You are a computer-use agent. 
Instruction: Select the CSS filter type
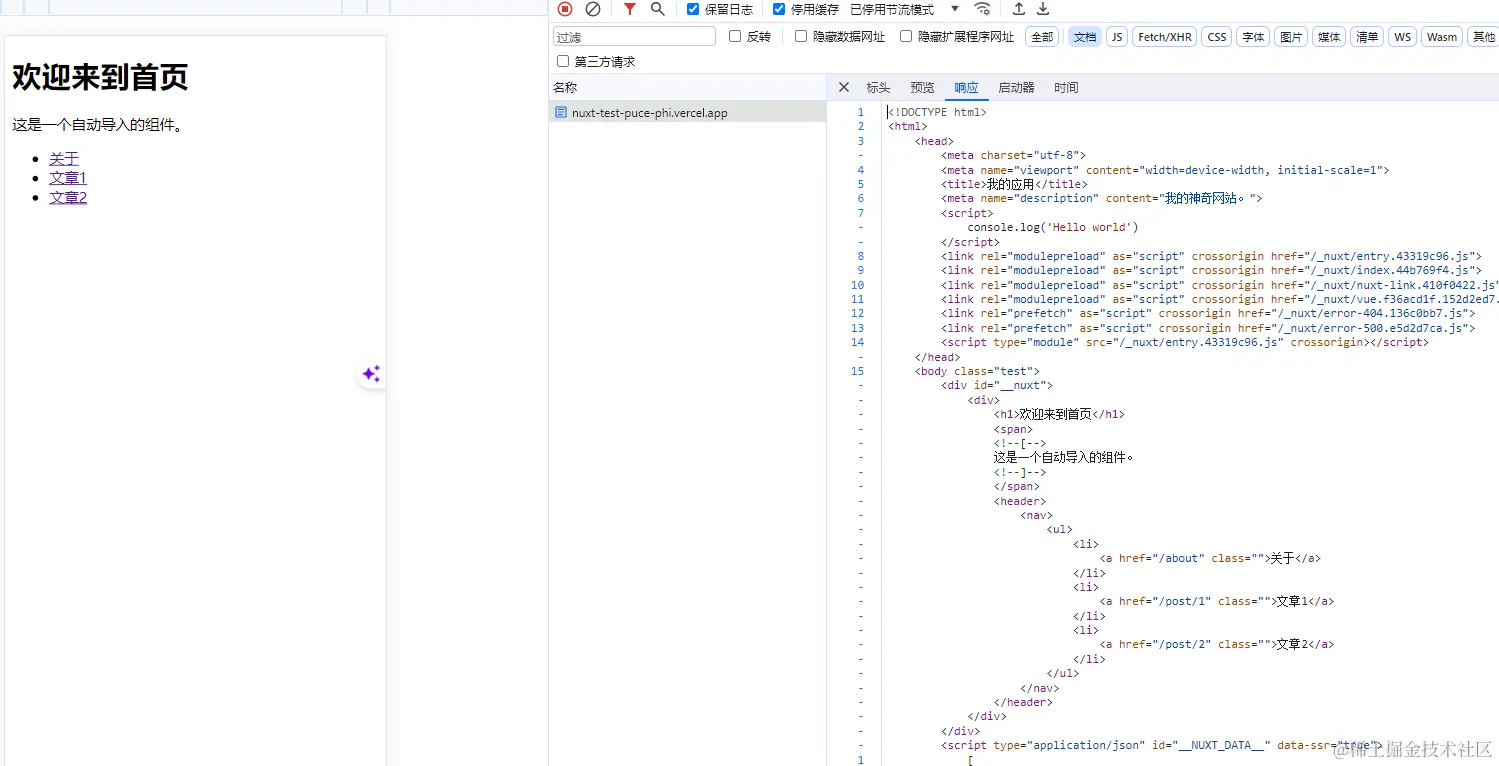coord(1217,37)
